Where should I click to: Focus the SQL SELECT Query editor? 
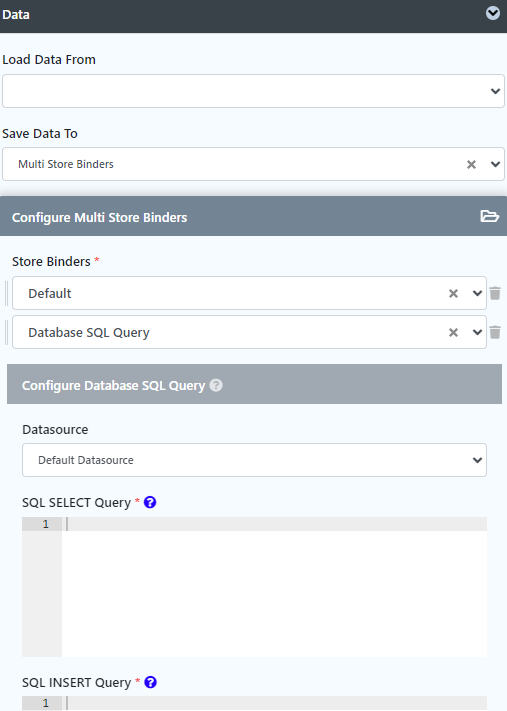point(254,587)
